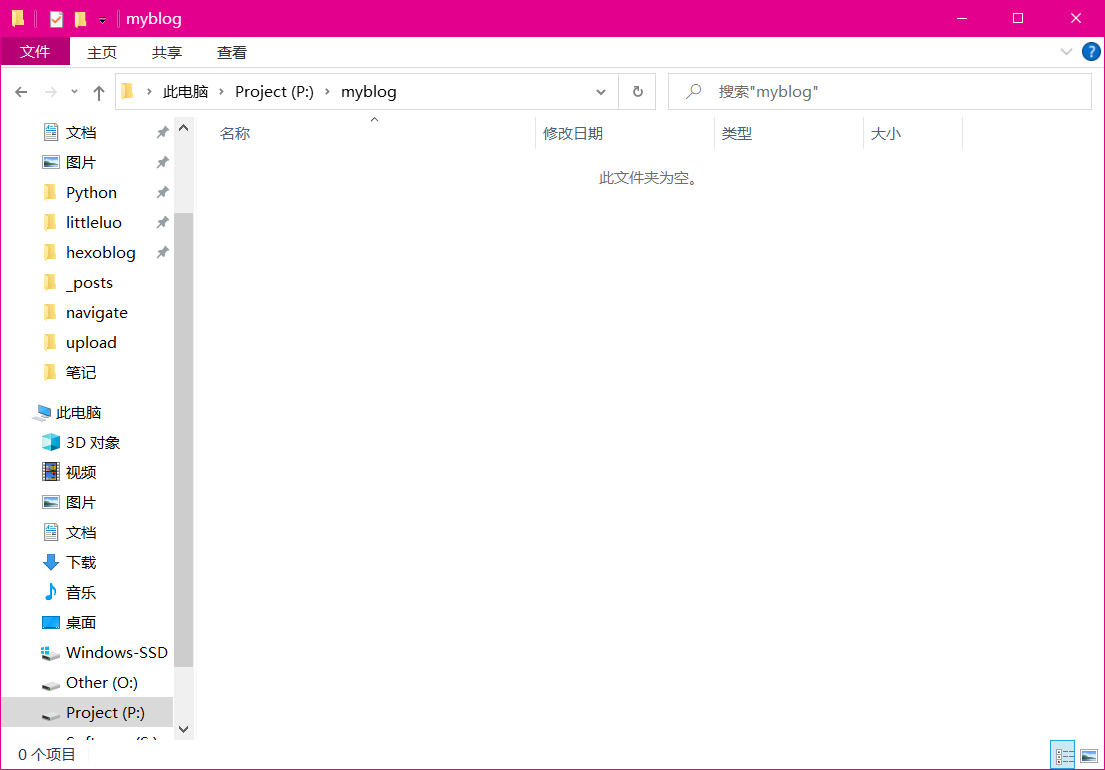Open the recent locations dropdown arrow

[74, 92]
